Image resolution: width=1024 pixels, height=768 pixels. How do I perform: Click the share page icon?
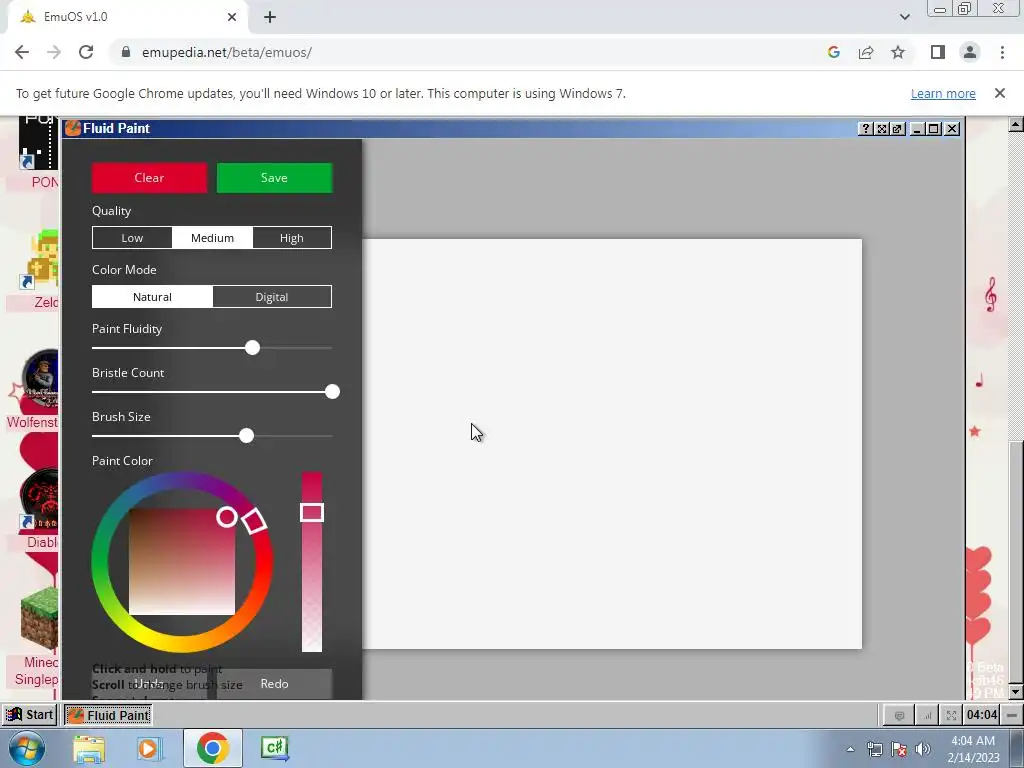(866, 52)
